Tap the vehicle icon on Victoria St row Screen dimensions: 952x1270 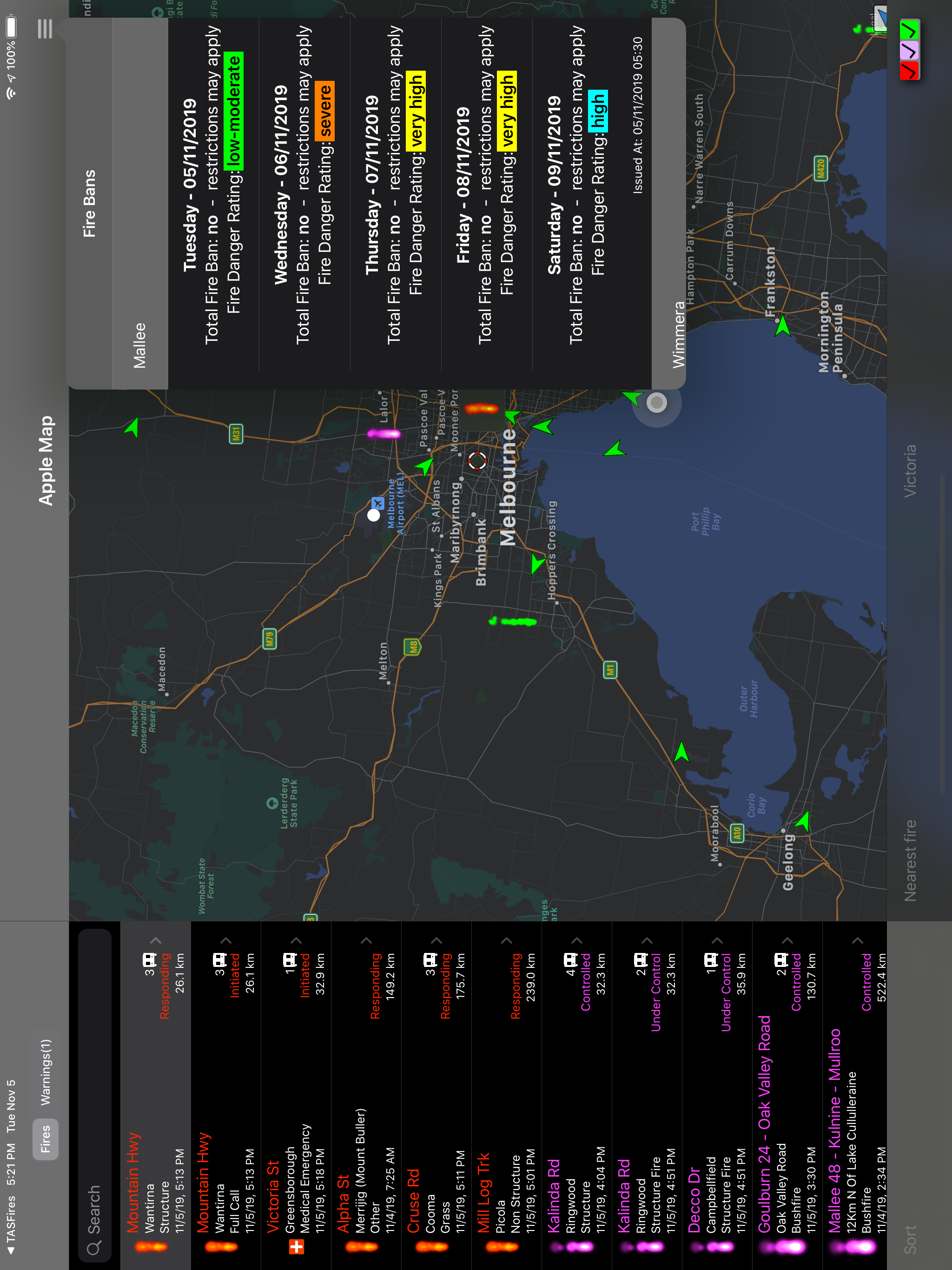point(290,960)
